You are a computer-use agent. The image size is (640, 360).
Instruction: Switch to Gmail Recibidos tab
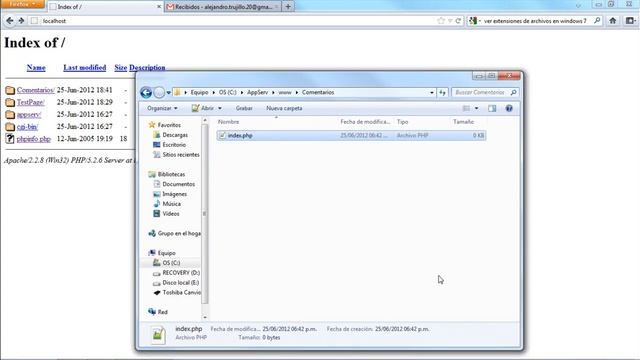pos(223,7)
